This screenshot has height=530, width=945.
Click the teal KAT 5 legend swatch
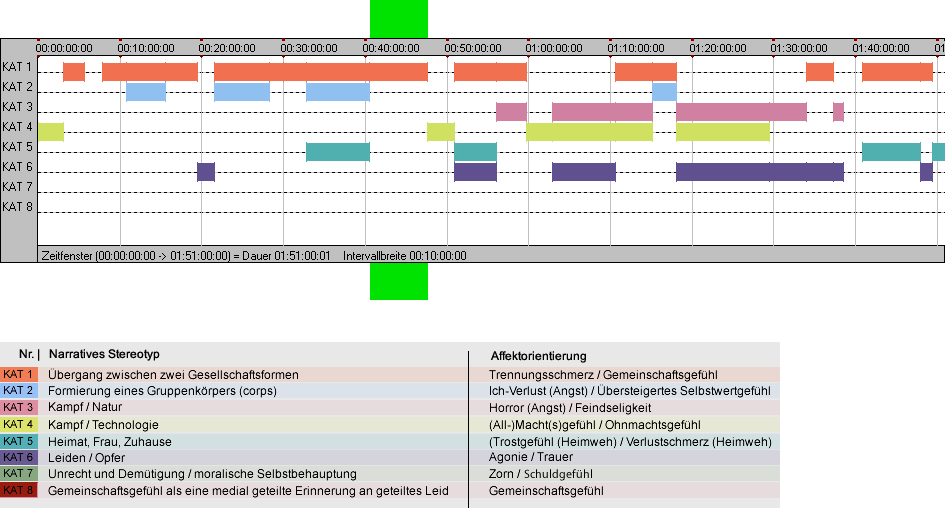(19, 441)
